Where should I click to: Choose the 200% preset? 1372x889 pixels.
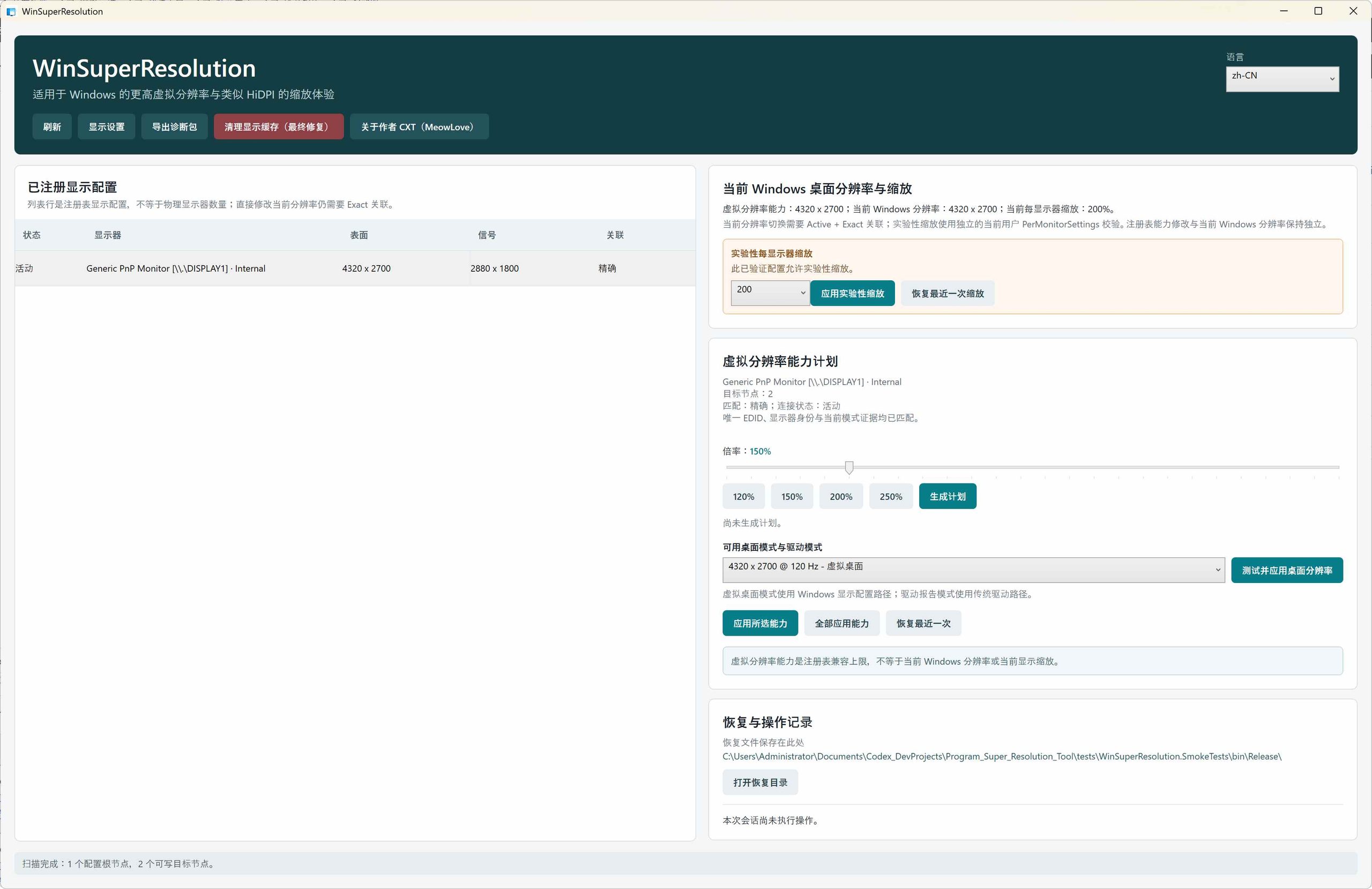pyautogui.click(x=841, y=496)
